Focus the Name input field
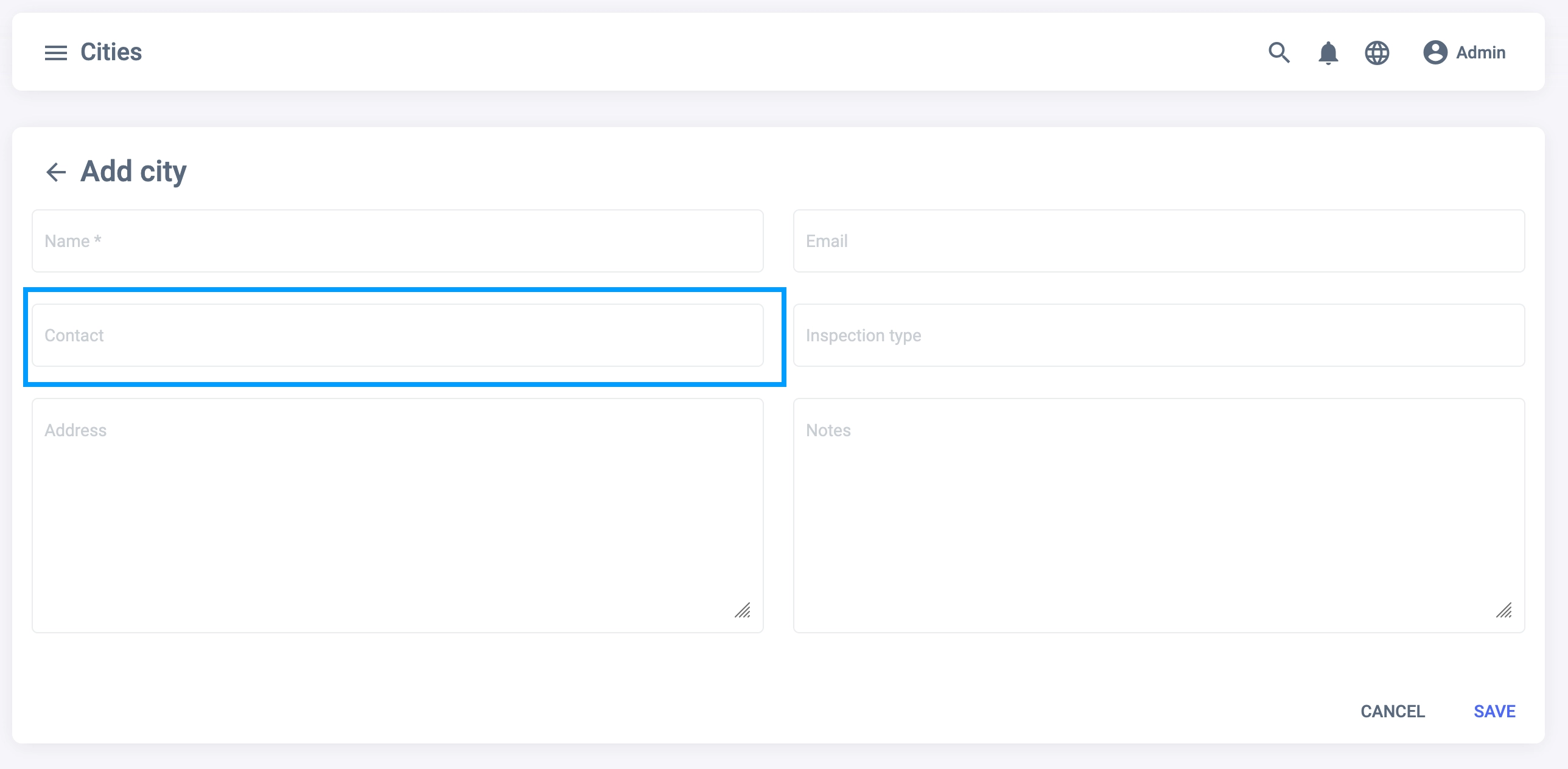This screenshot has height=769, width=1568. click(397, 241)
